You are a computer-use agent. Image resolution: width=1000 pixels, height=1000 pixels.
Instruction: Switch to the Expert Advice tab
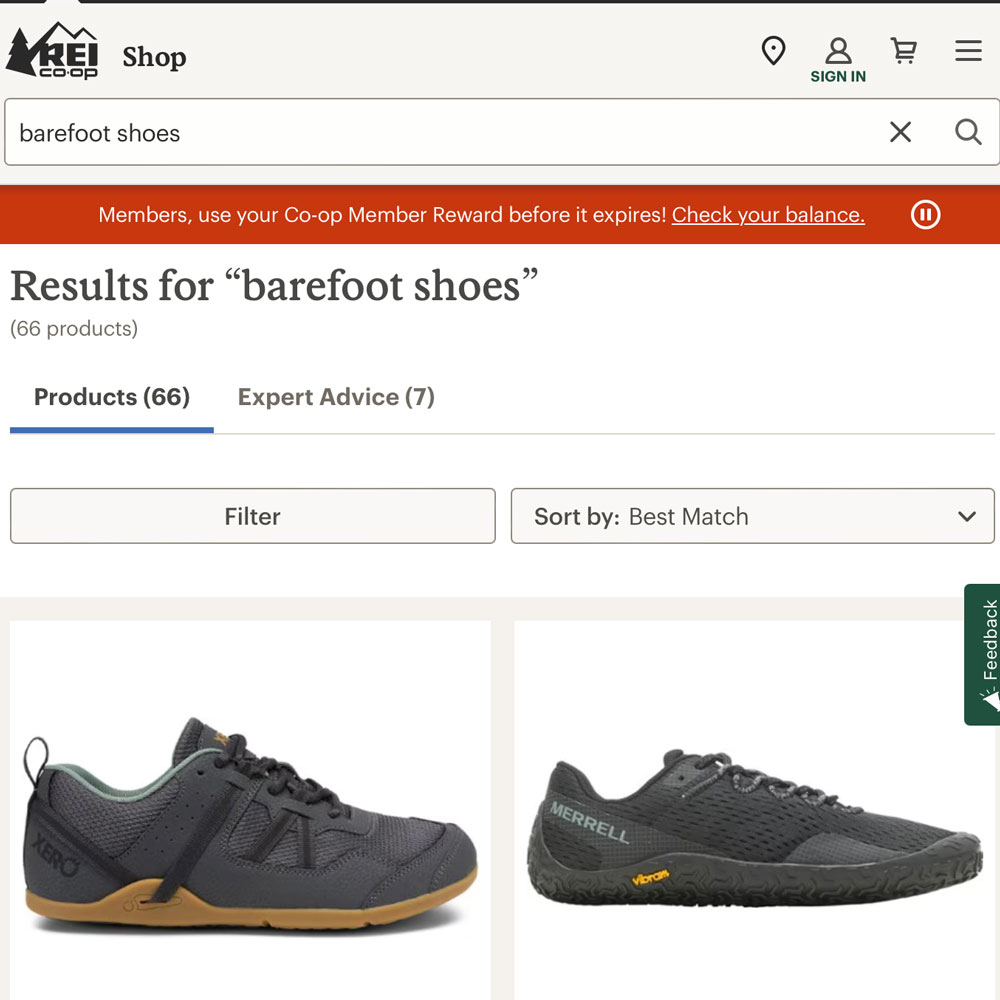(x=335, y=397)
